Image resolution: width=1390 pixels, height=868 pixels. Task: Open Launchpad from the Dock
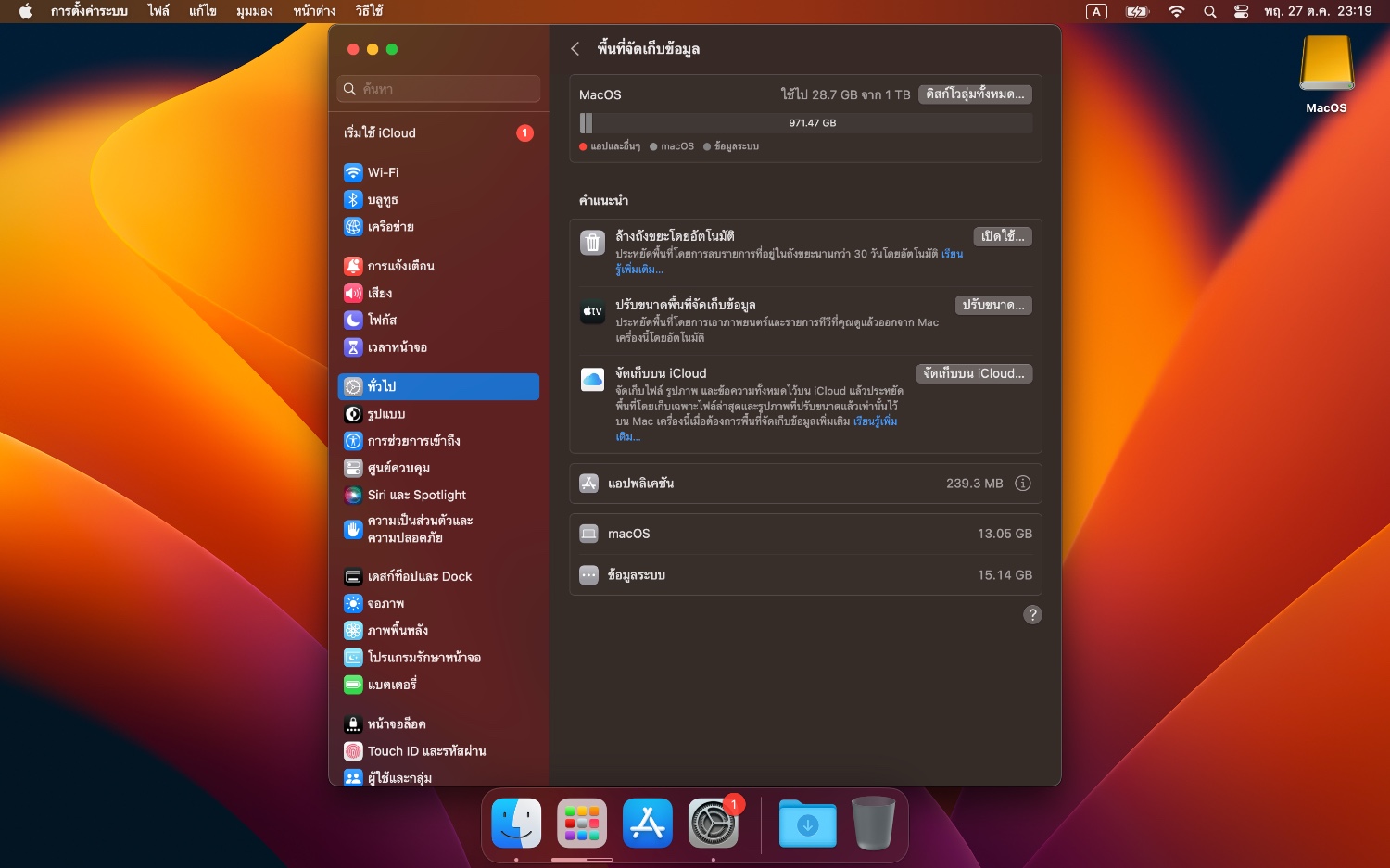[x=582, y=823]
